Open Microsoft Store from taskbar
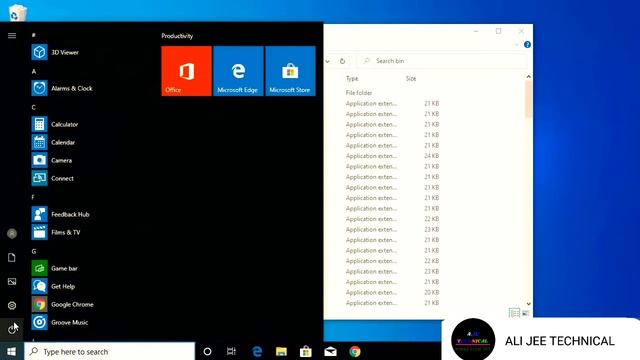This screenshot has height=360, width=640. coord(306,351)
